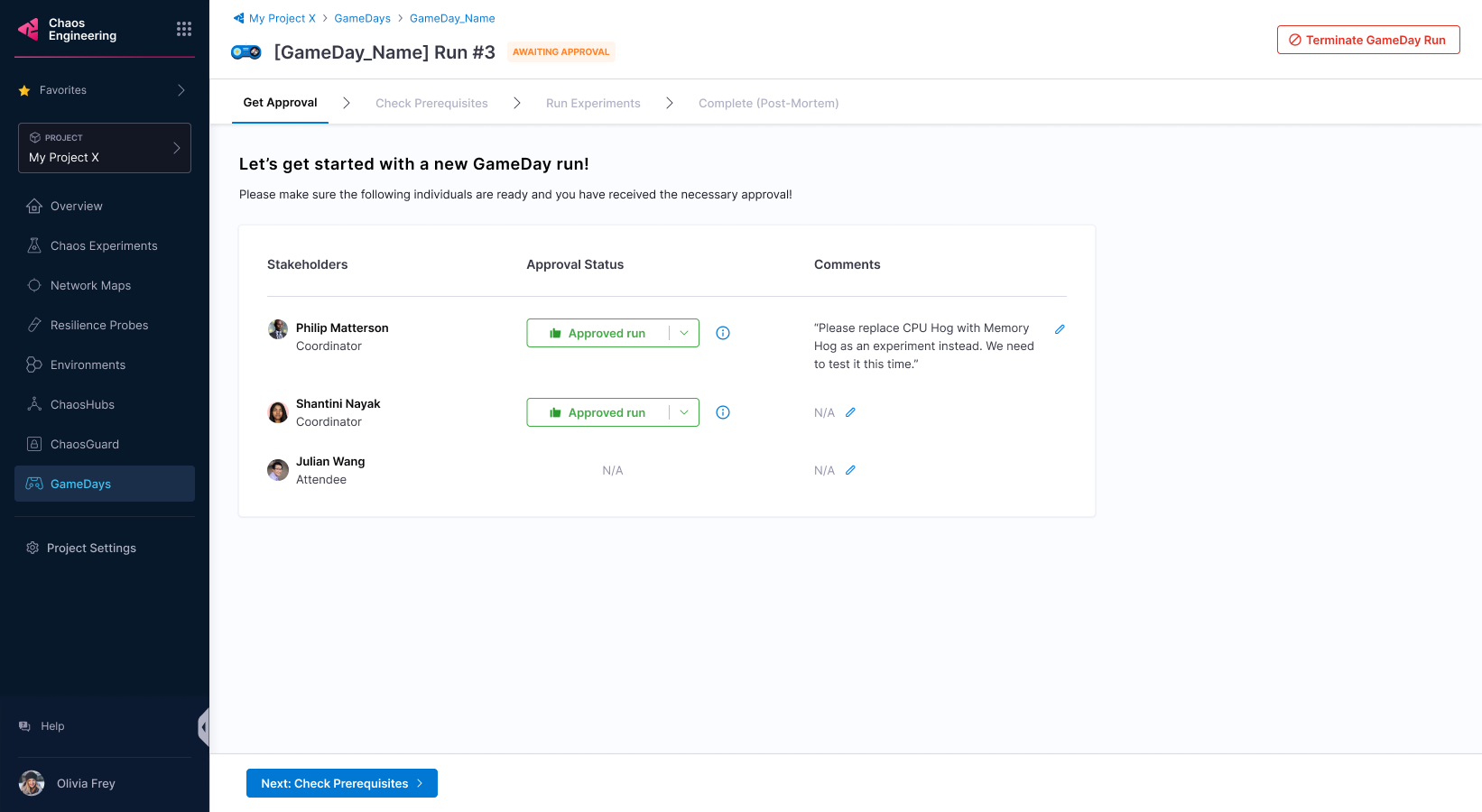Click Terminate GameDay Run button
The height and width of the screenshot is (812, 1482).
pos(1368,40)
